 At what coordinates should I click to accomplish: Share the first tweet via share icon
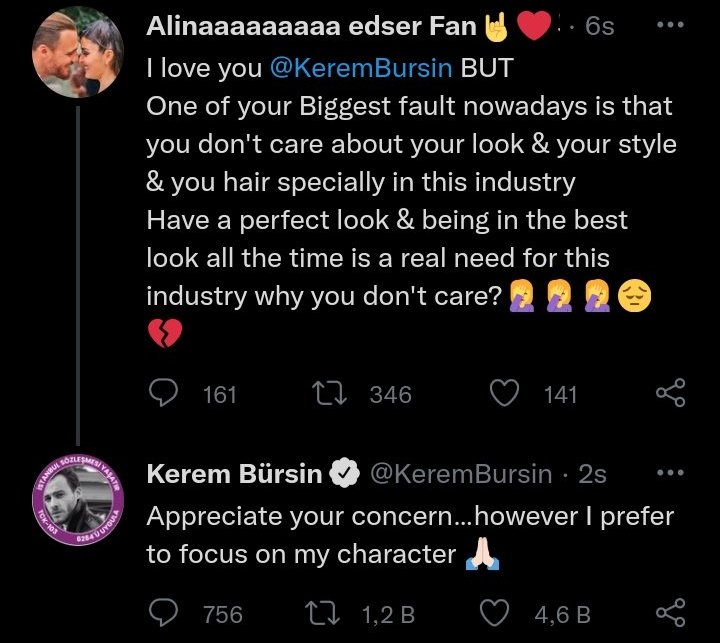point(670,394)
